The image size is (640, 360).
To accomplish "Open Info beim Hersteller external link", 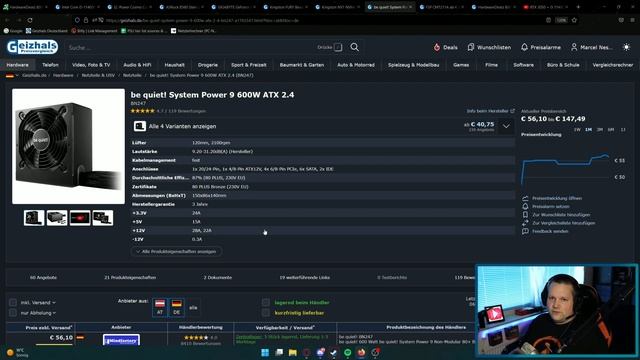I will pyautogui.click(x=491, y=111).
